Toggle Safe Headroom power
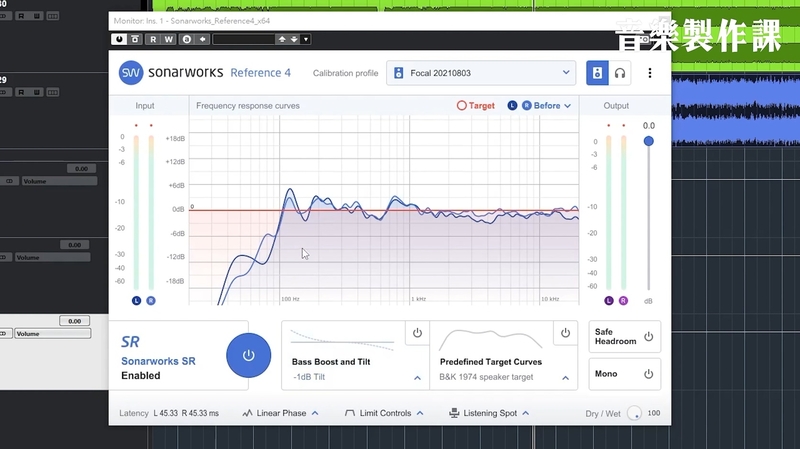 [x=648, y=337]
